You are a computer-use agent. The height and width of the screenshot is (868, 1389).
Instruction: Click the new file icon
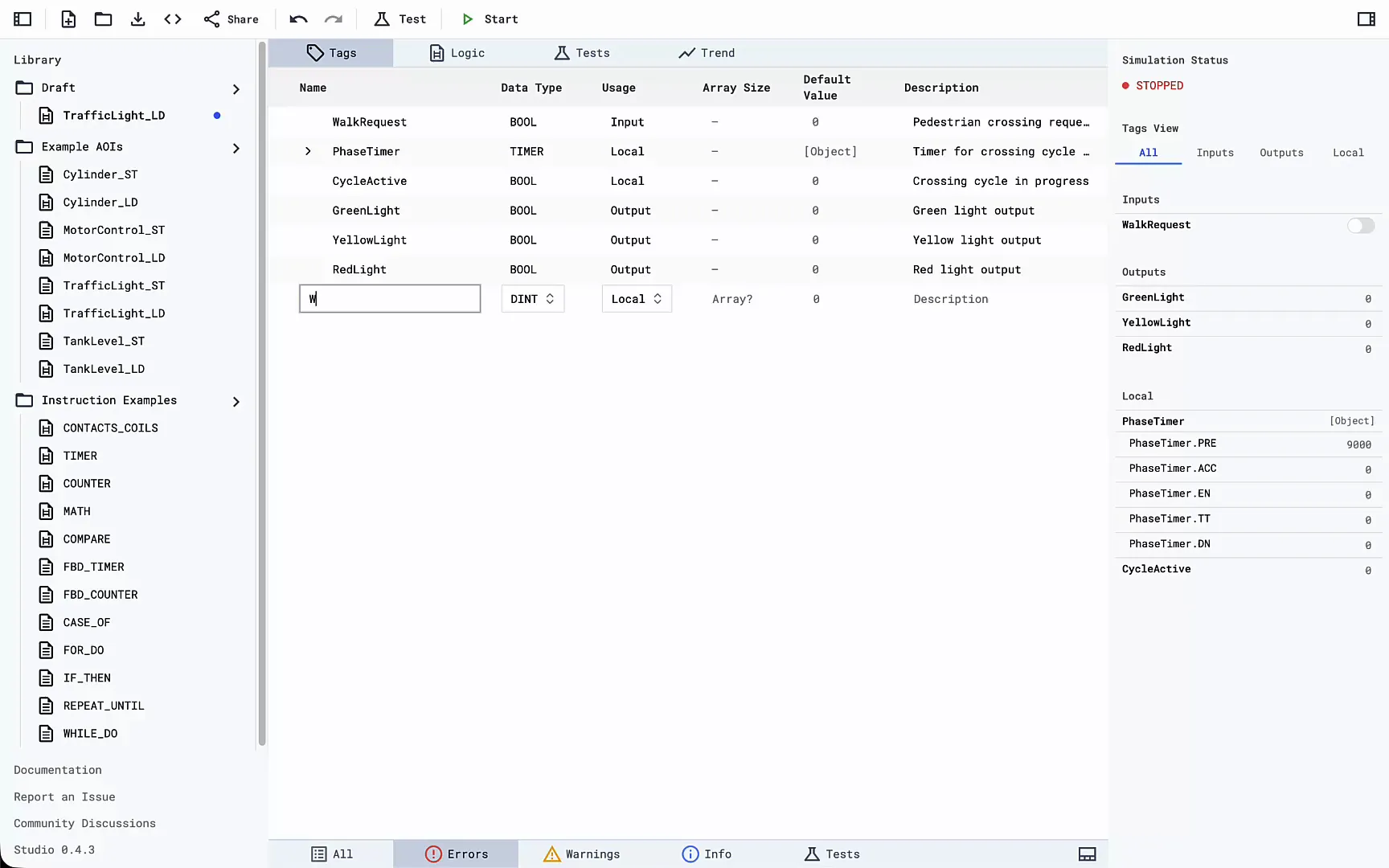tap(68, 19)
